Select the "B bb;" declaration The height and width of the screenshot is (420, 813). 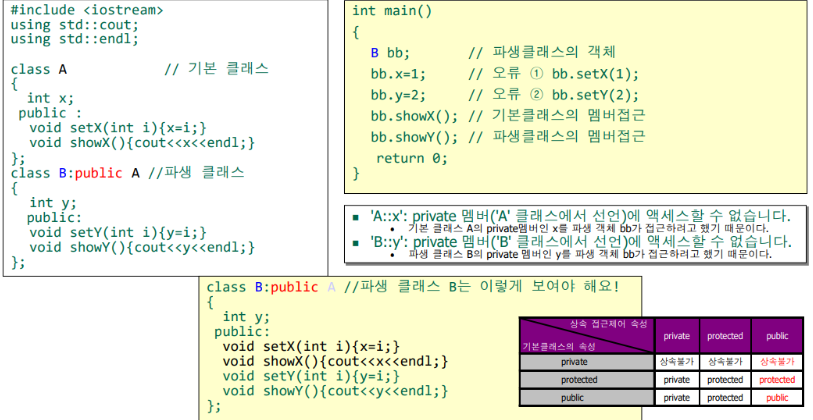[x=390, y=53]
